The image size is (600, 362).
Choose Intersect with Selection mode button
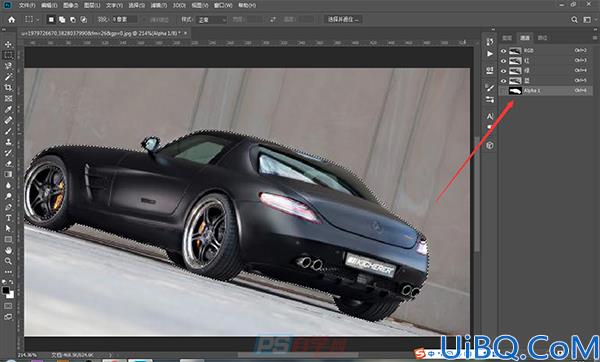point(83,20)
